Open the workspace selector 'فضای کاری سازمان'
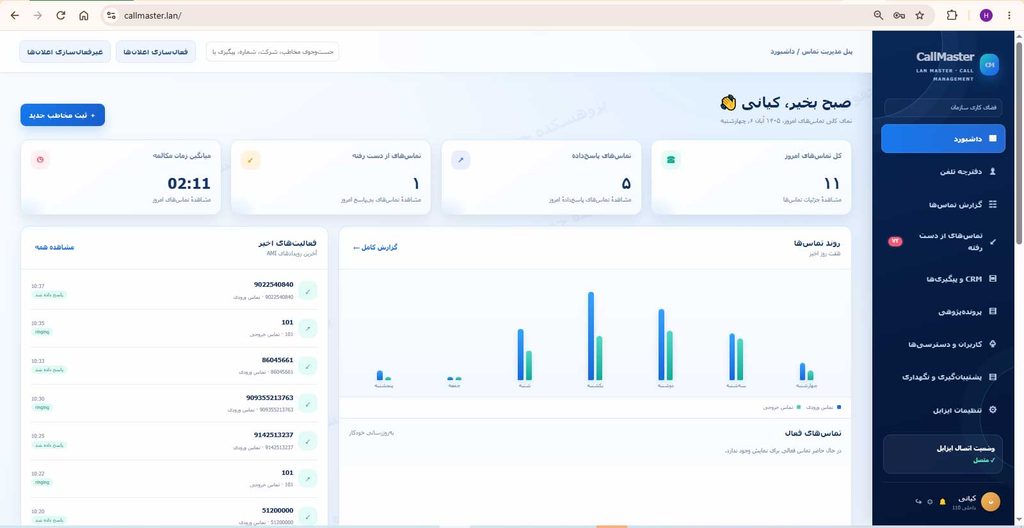The width and height of the screenshot is (1024, 528). 943,107
